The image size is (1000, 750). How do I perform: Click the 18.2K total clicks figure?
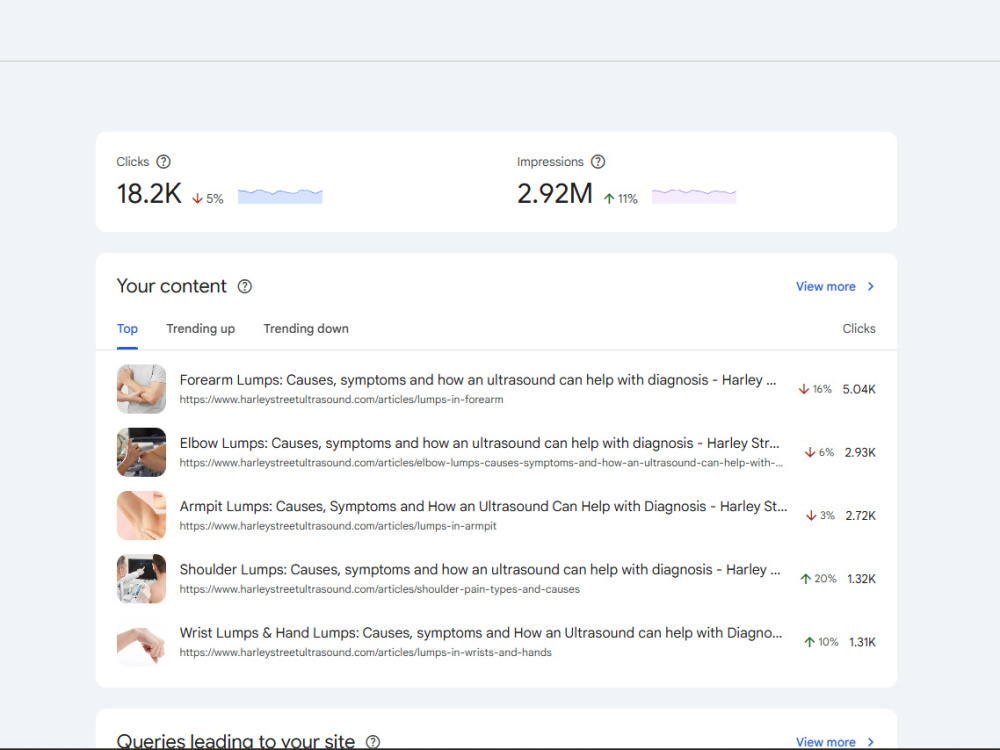click(149, 194)
